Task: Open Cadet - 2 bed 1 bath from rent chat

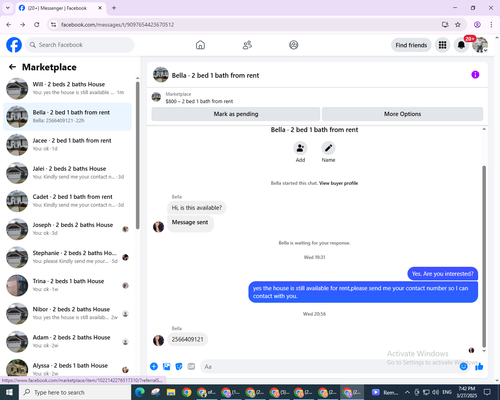Action: (x=67, y=201)
